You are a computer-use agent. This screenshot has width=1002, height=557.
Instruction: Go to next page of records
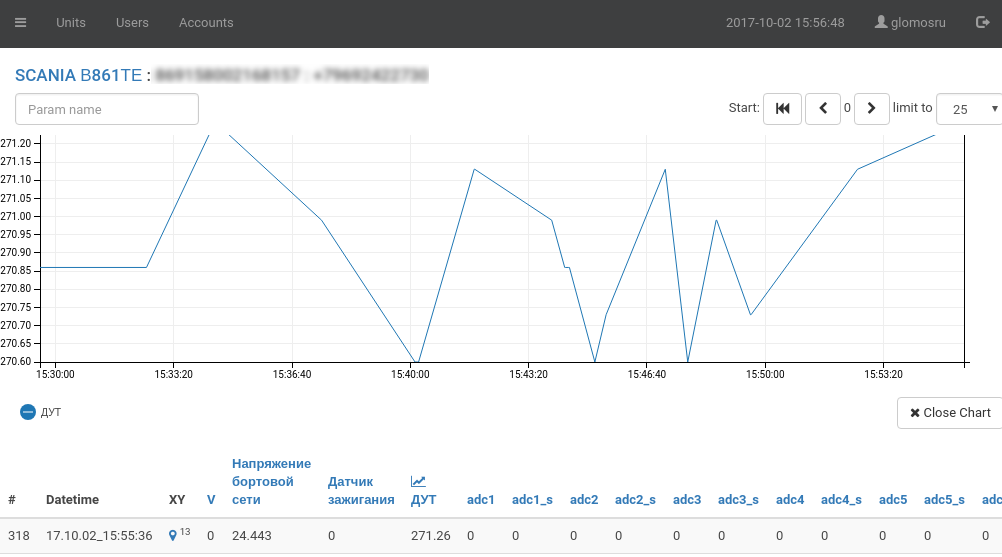point(872,108)
